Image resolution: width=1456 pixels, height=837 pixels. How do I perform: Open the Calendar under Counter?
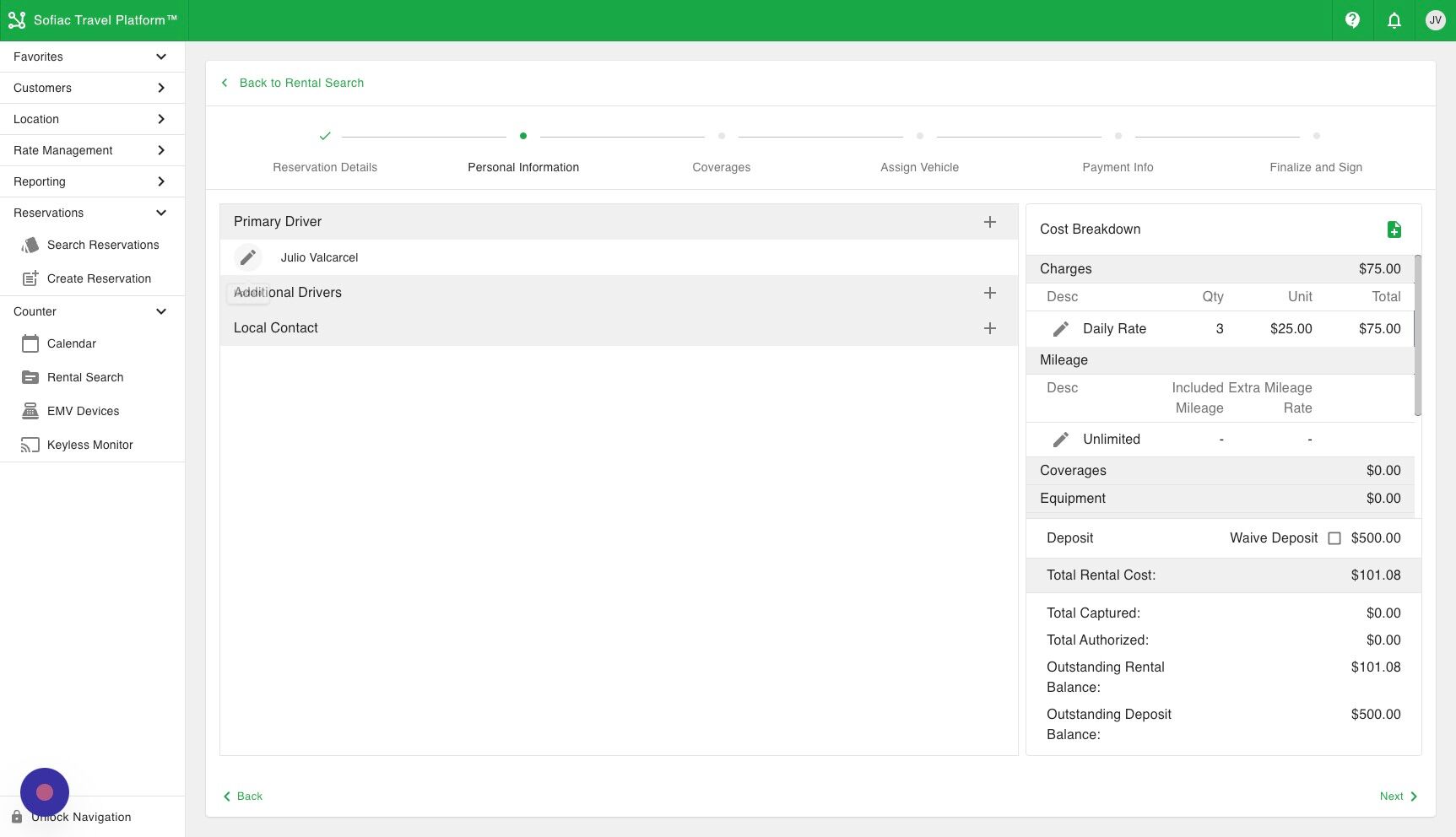coord(72,343)
